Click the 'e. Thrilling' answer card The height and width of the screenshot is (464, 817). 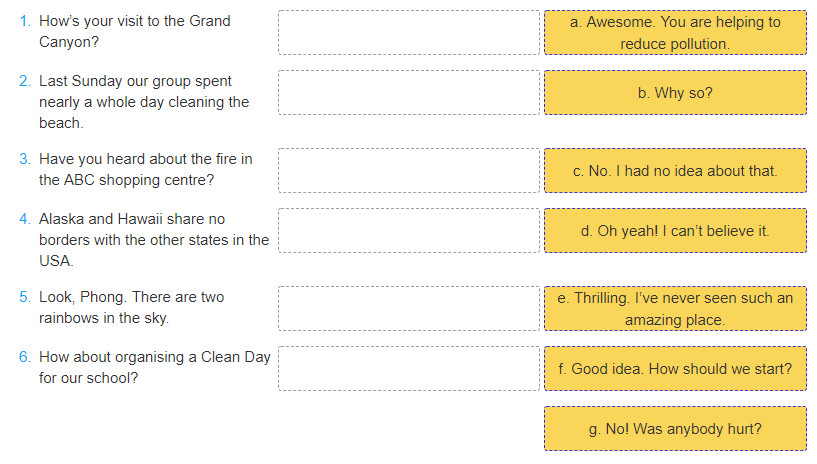pos(675,308)
